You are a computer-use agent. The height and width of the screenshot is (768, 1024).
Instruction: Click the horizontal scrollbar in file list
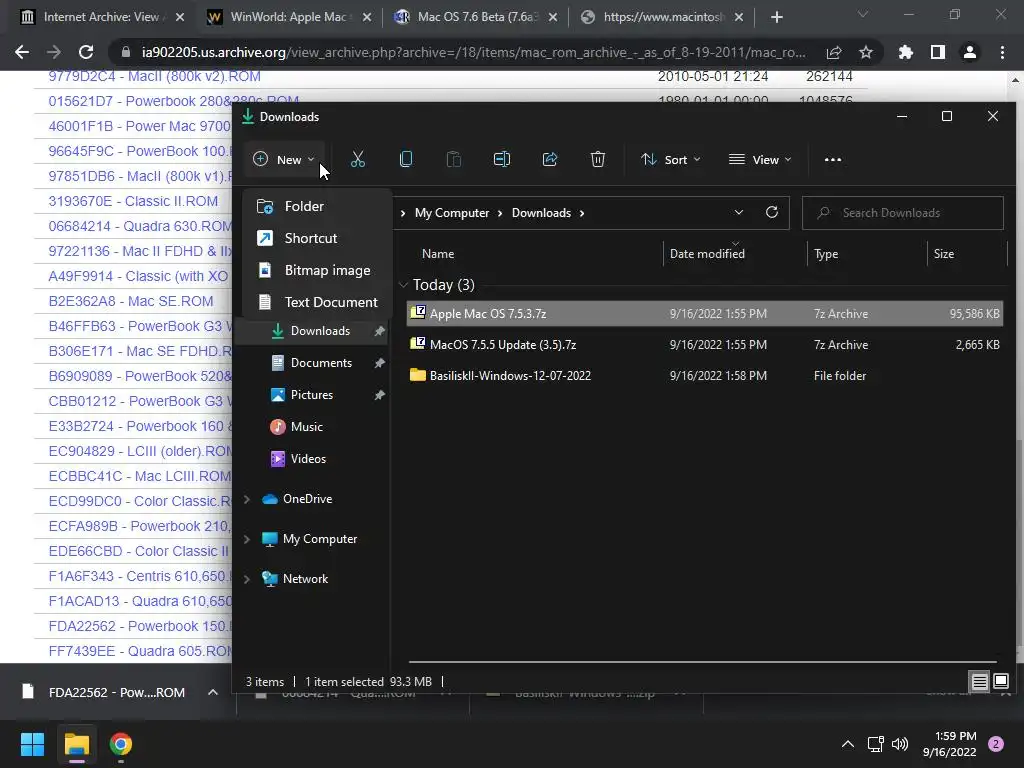click(702, 662)
